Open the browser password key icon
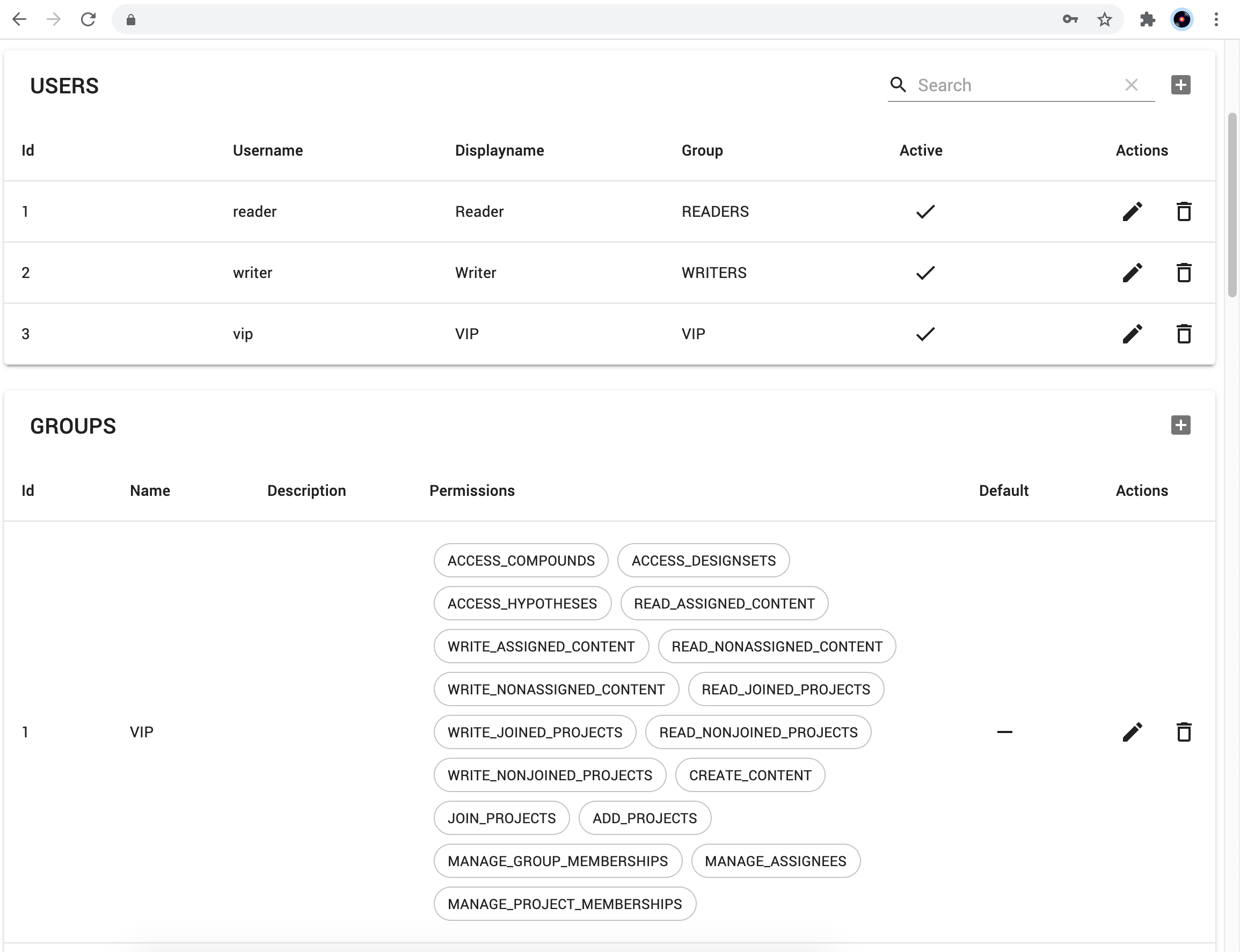Screen dimensions: 1240x952 click(x=1070, y=19)
